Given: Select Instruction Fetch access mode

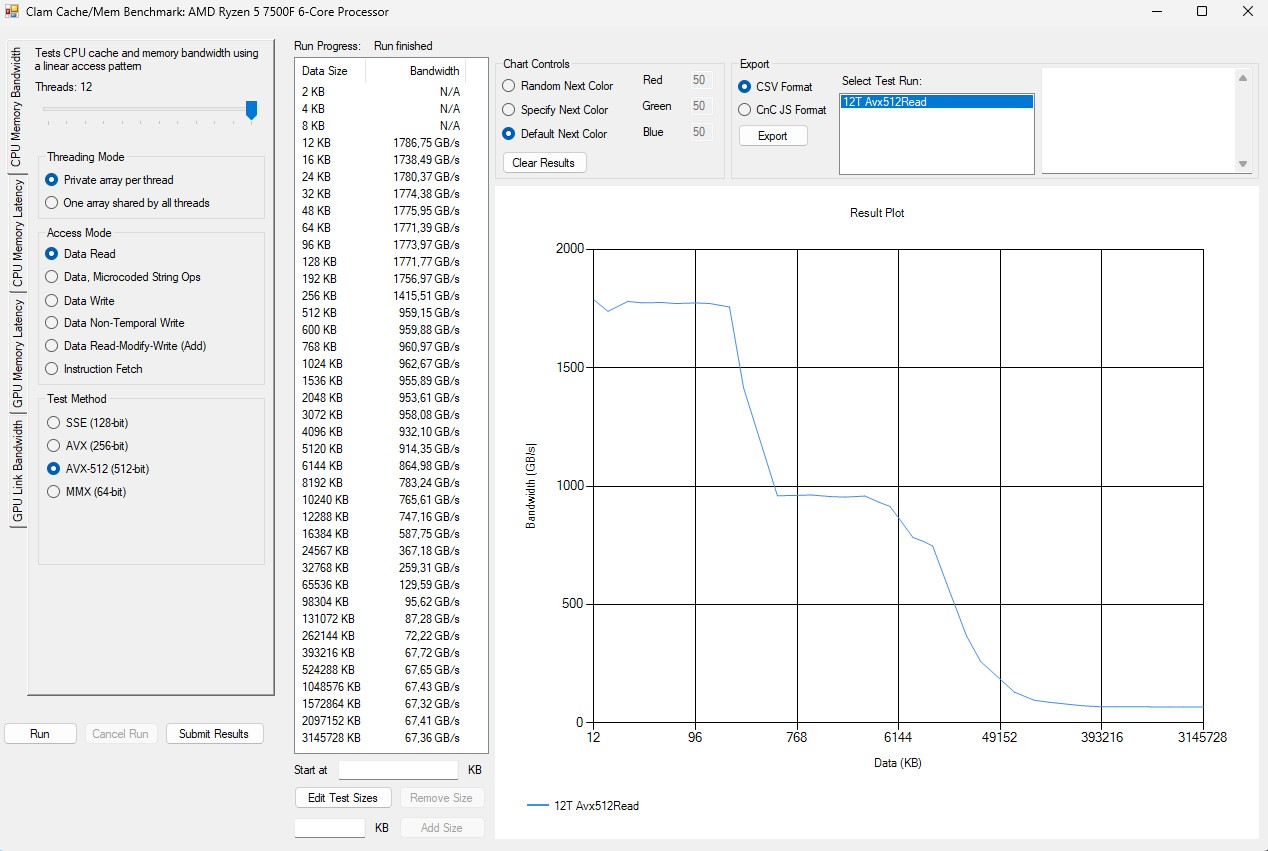Looking at the screenshot, I should tap(94, 369).
